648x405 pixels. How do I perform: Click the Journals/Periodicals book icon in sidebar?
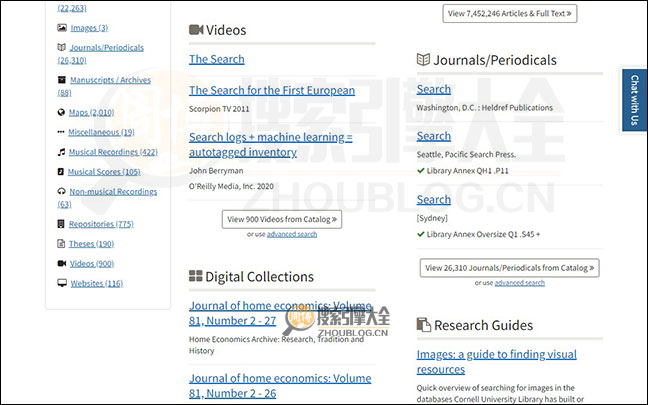(62, 47)
